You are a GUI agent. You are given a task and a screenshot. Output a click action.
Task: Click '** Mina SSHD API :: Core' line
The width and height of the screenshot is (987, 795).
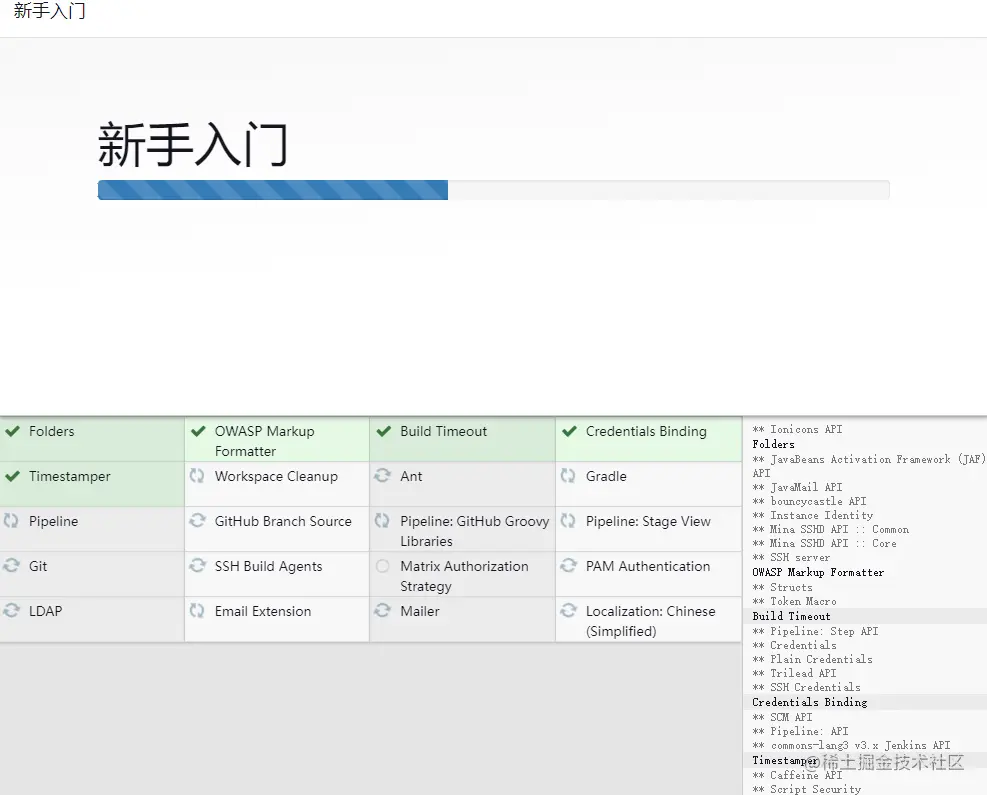(x=824, y=543)
